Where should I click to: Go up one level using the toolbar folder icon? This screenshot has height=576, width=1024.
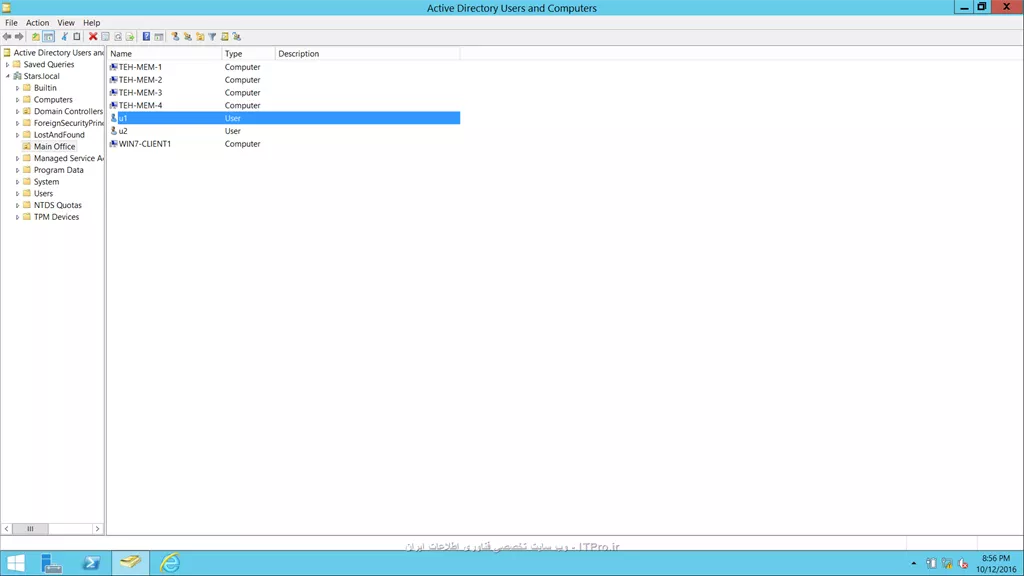coord(36,37)
